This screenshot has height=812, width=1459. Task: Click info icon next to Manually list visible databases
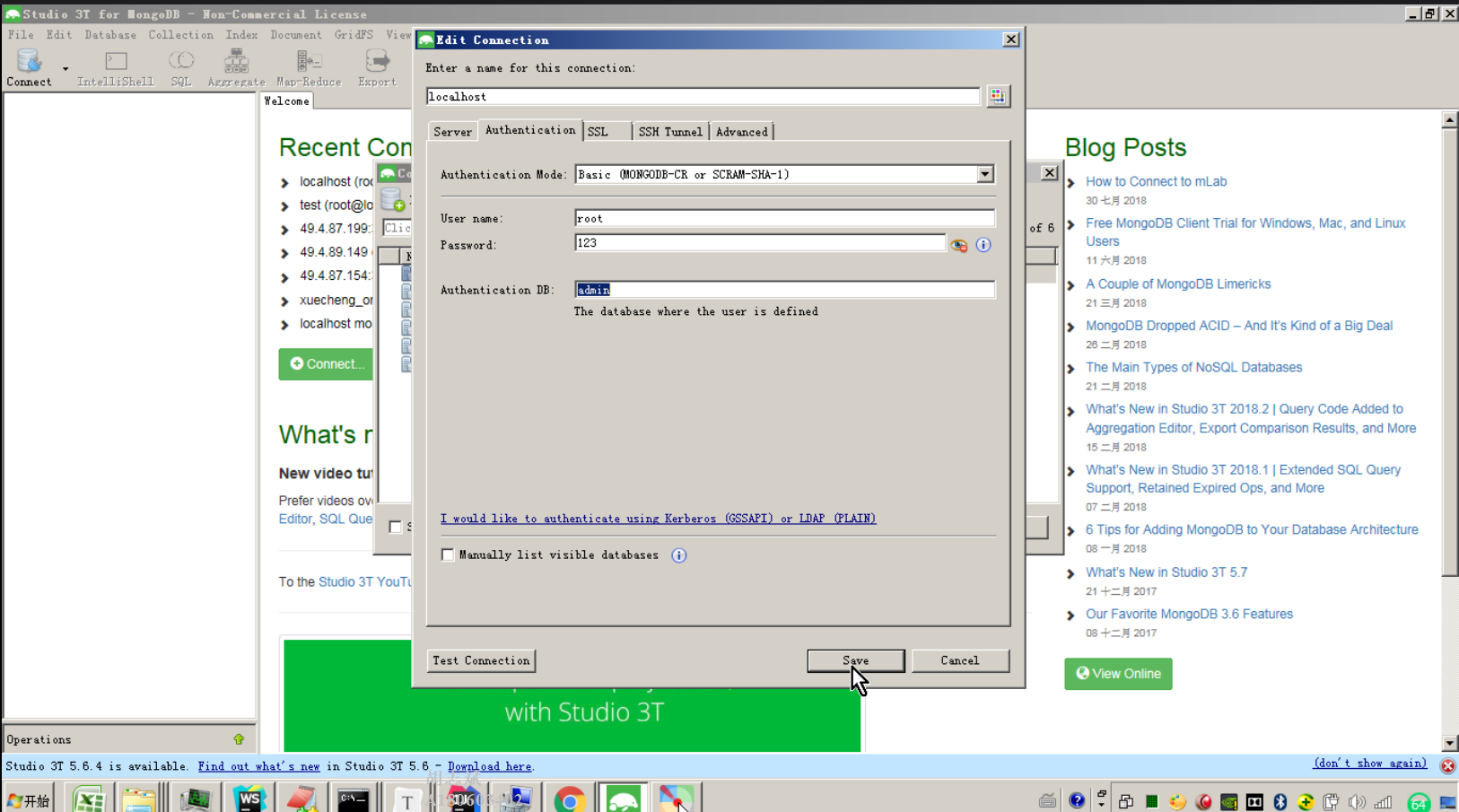pos(679,555)
